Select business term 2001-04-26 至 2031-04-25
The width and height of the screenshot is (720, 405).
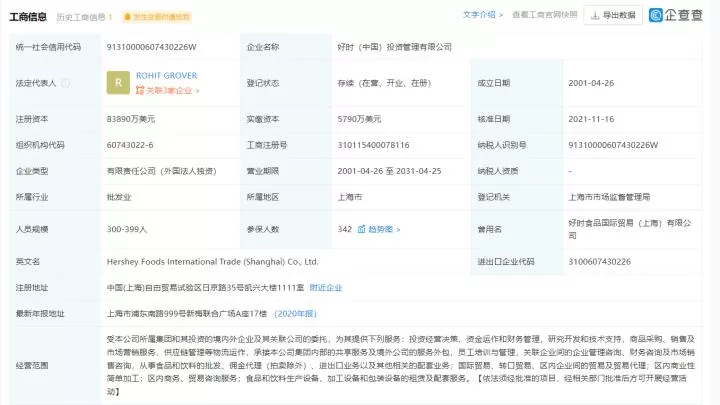point(389,171)
